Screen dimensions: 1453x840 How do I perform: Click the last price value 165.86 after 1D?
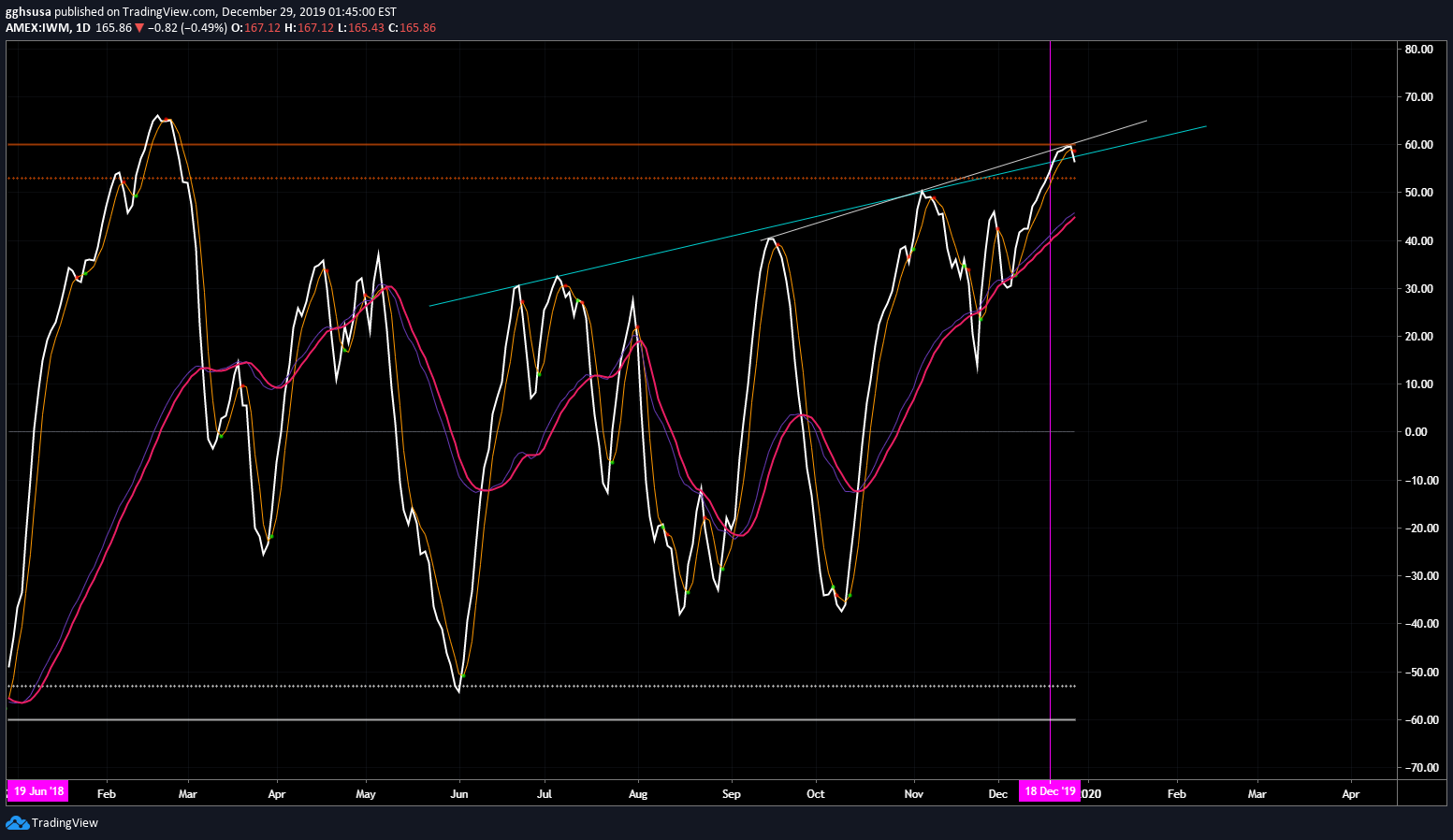point(113,28)
